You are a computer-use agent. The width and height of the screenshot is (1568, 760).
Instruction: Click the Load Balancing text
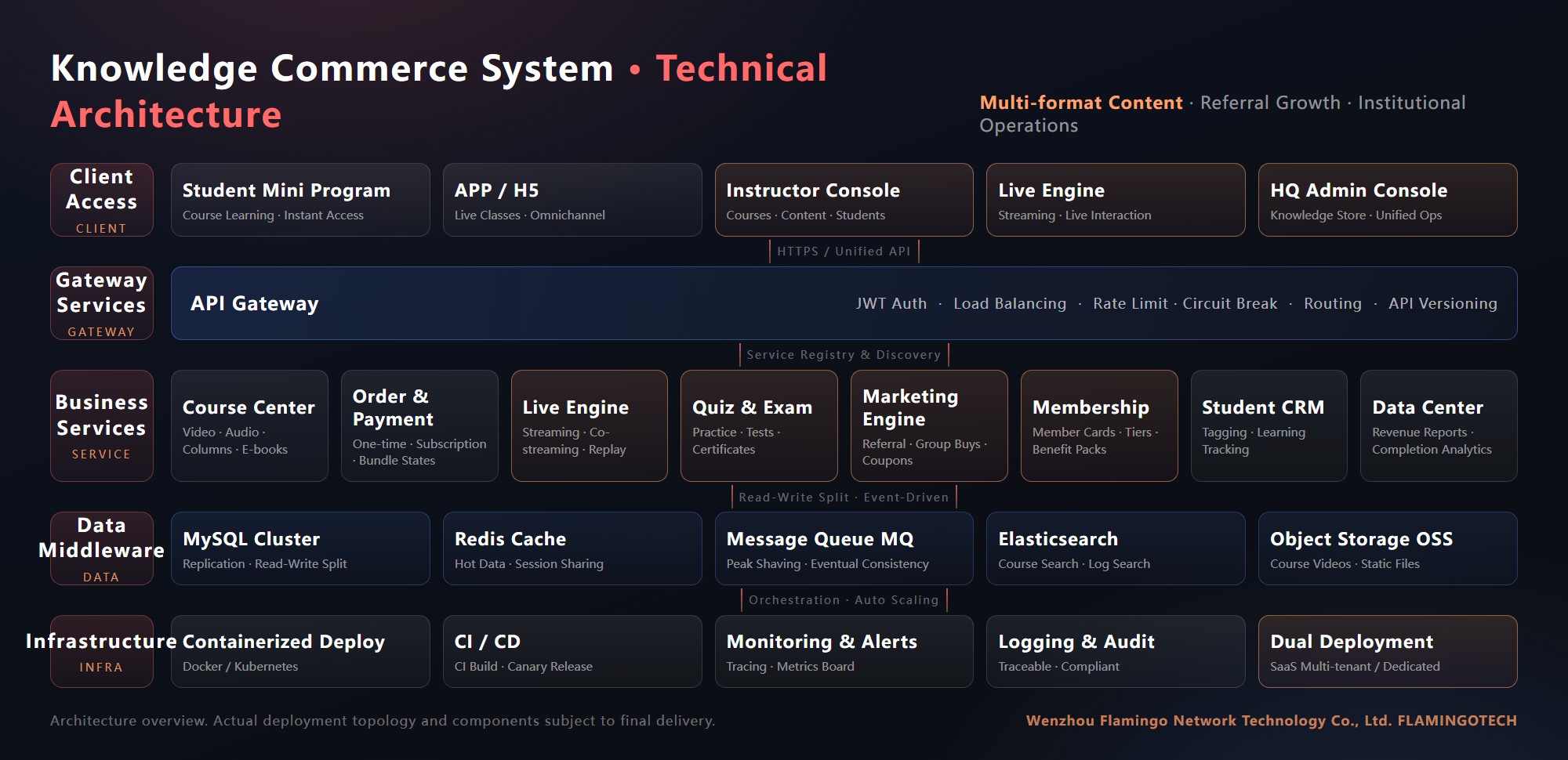pyautogui.click(x=1010, y=303)
